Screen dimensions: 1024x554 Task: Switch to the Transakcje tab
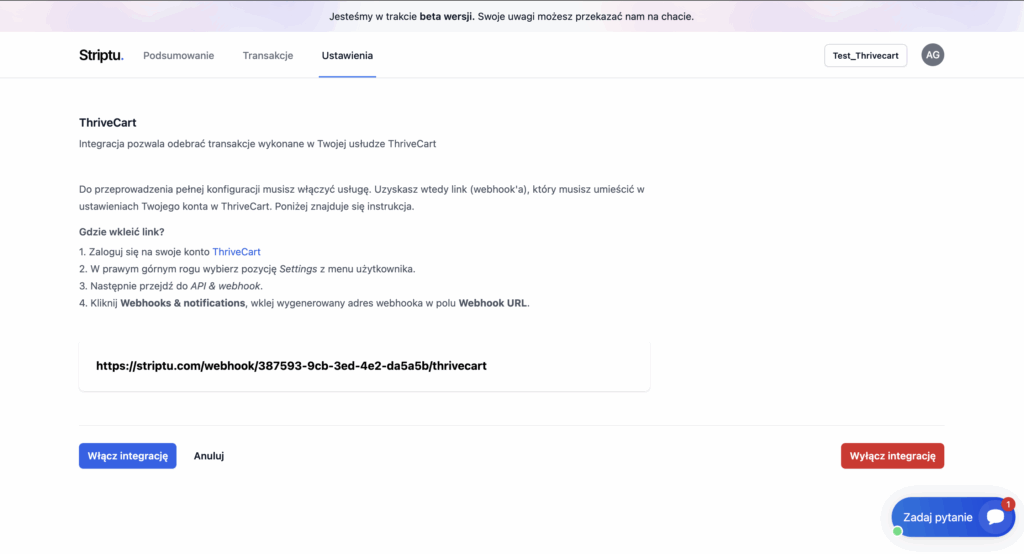tap(267, 56)
